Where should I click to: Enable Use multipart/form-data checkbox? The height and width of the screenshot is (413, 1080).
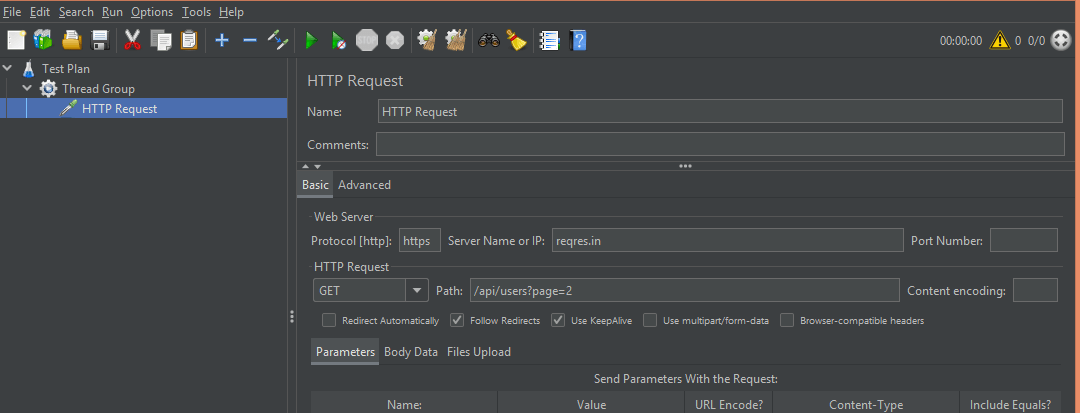click(x=650, y=320)
